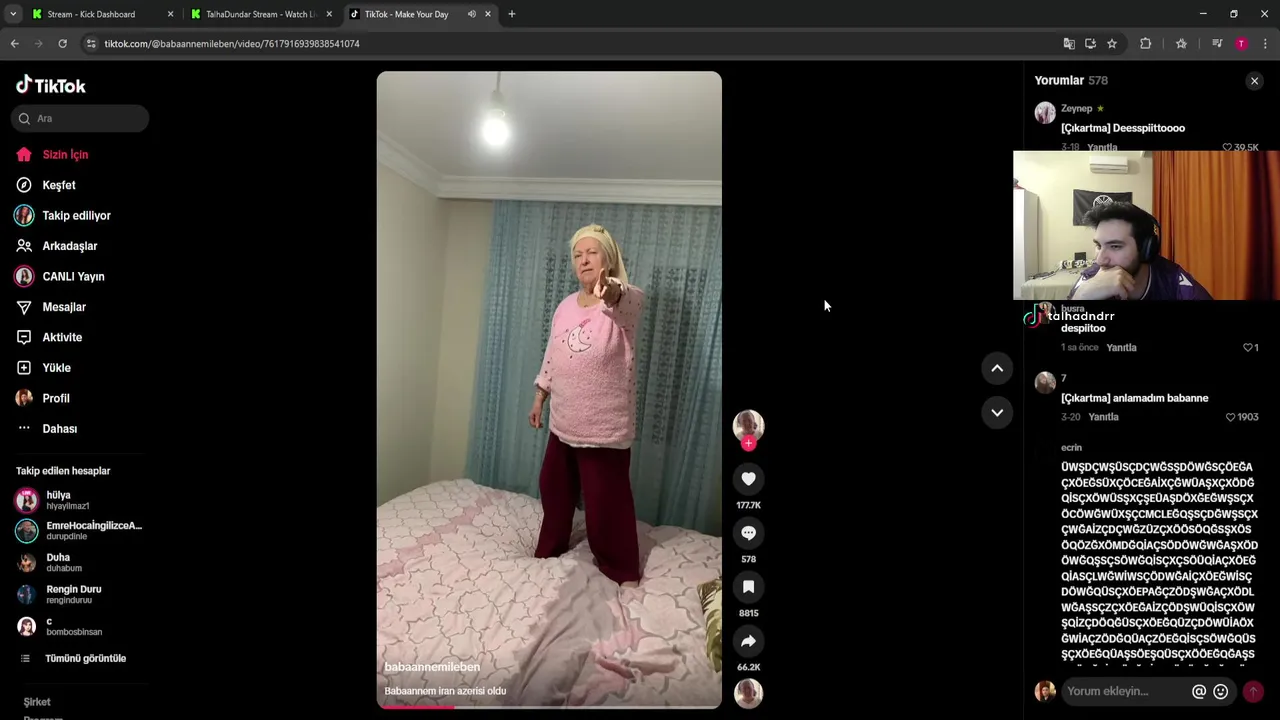Share the video with arrow icon
This screenshot has width=1280, height=720.
(748, 641)
